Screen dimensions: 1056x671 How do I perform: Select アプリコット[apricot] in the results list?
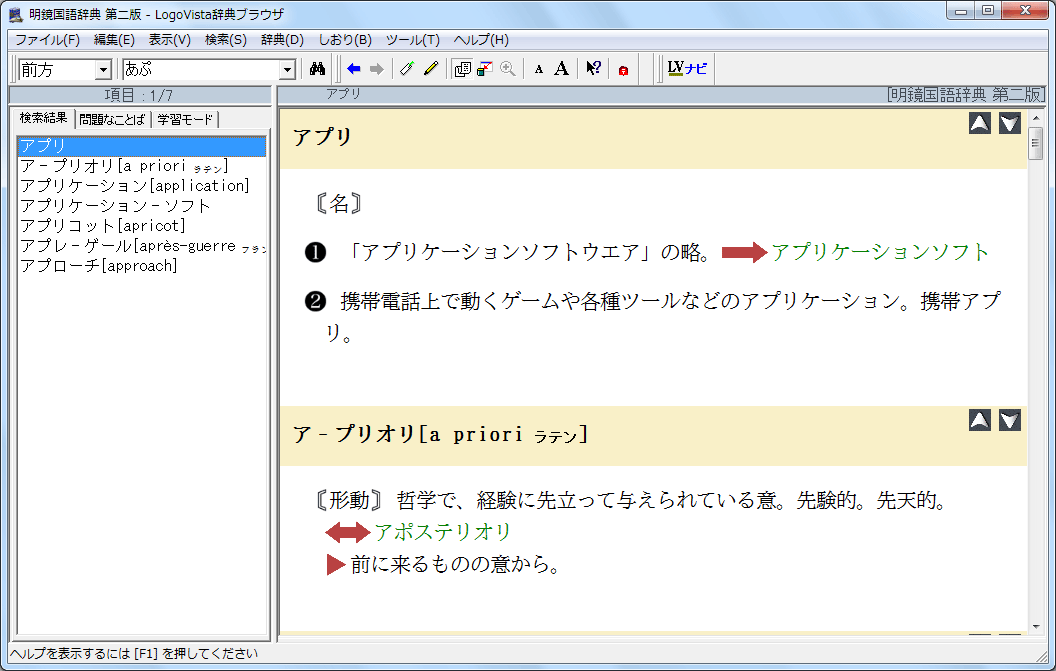point(103,226)
